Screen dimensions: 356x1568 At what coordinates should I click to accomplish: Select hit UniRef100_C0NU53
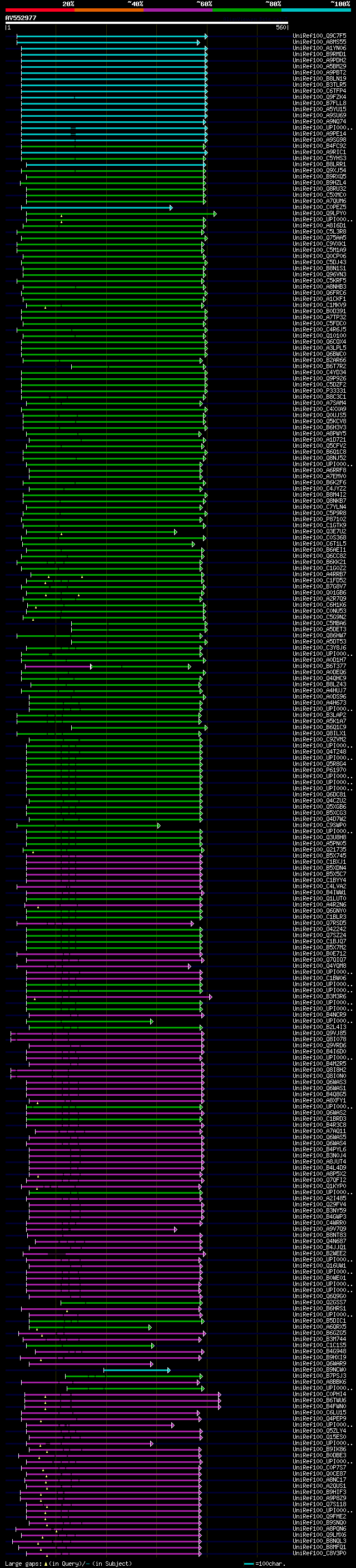tap(319, 611)
